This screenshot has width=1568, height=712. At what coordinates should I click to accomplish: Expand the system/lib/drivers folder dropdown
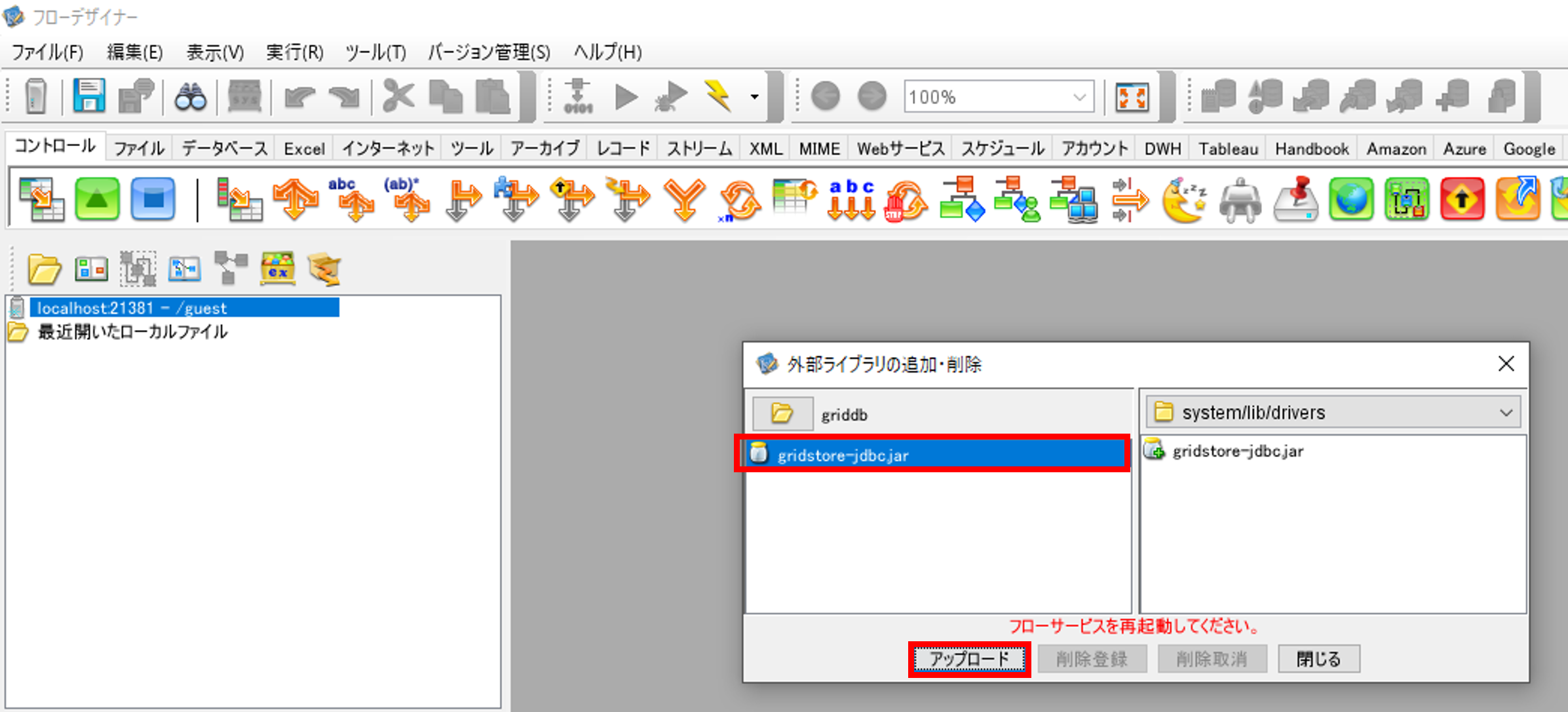[x=1506, y=413]
